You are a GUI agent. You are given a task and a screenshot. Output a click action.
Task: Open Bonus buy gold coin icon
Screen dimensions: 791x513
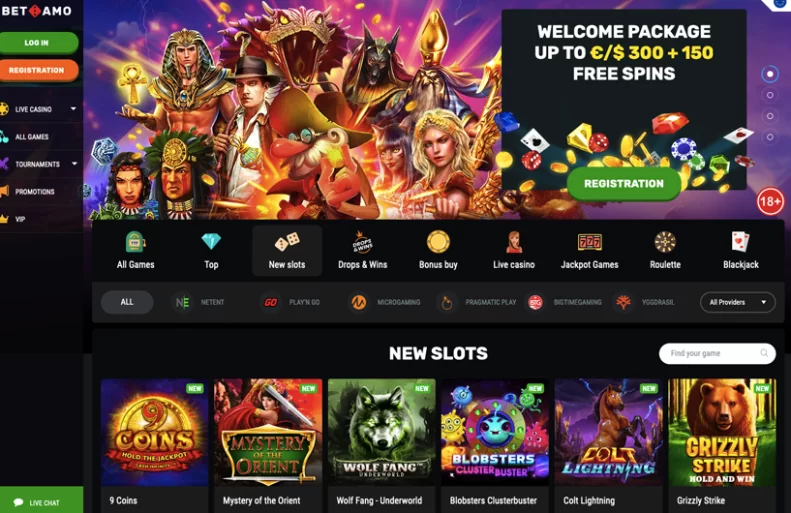(x=438, y=242)
